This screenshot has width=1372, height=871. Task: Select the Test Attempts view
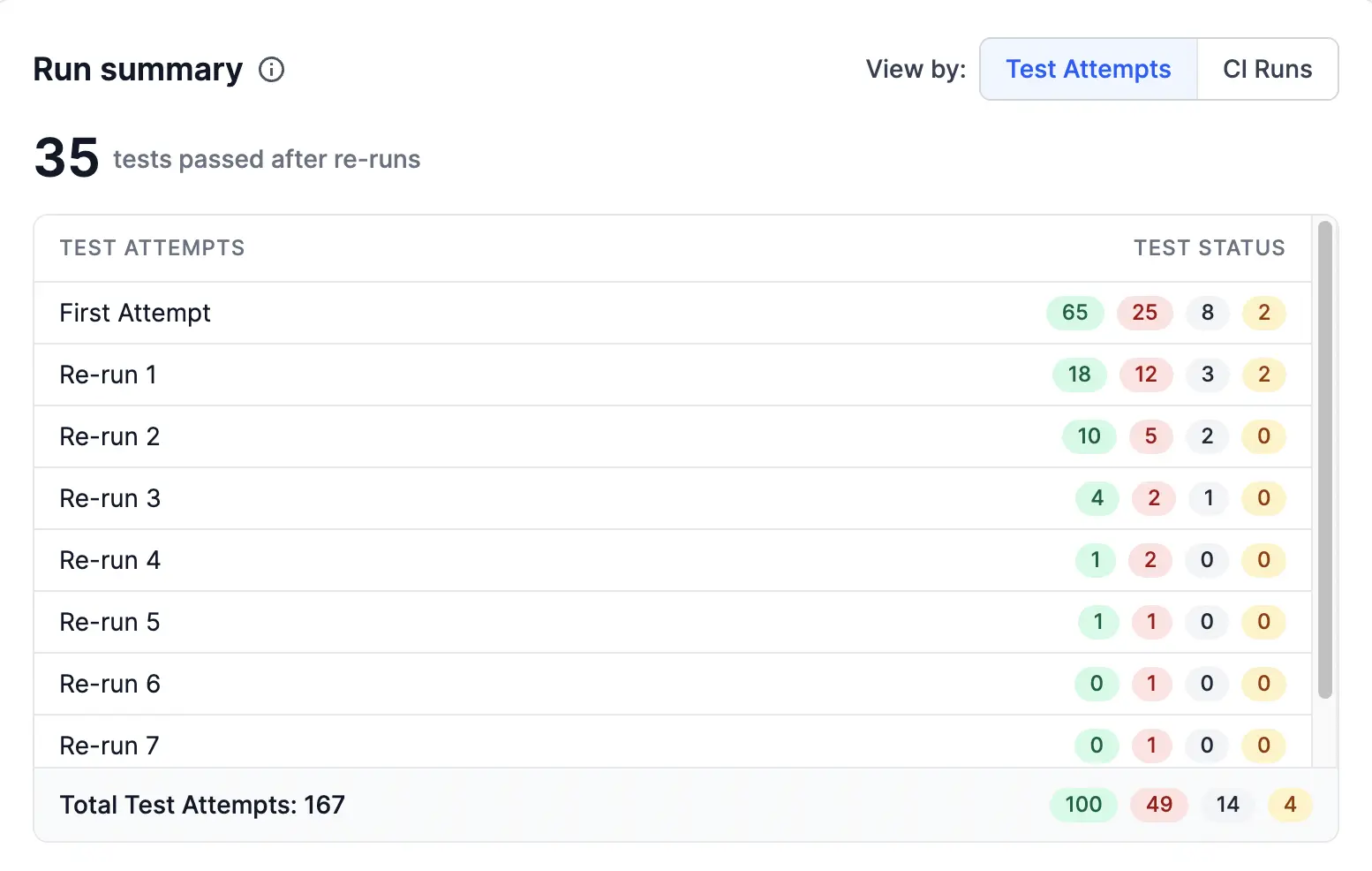(1088, 69)
